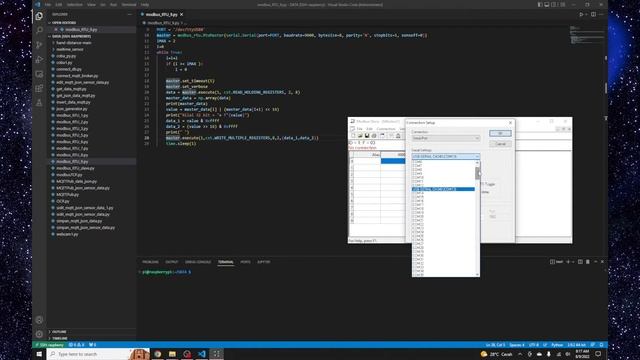Screen dimensions: 640x360
Task: Open the notification center icon in taskbar
Action: click(x=598, y=354)
